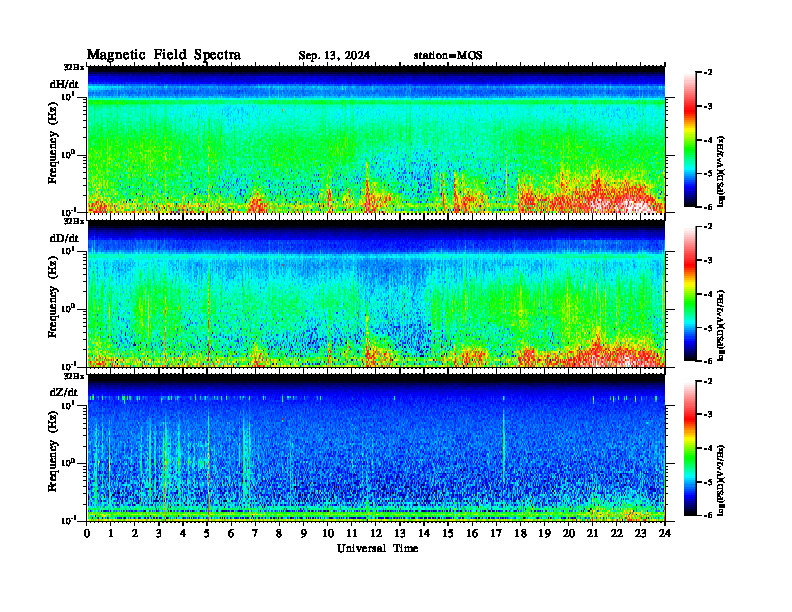
Task: Click the log PSD label beside dZ/dt color bar
Action: click(721, 480)
